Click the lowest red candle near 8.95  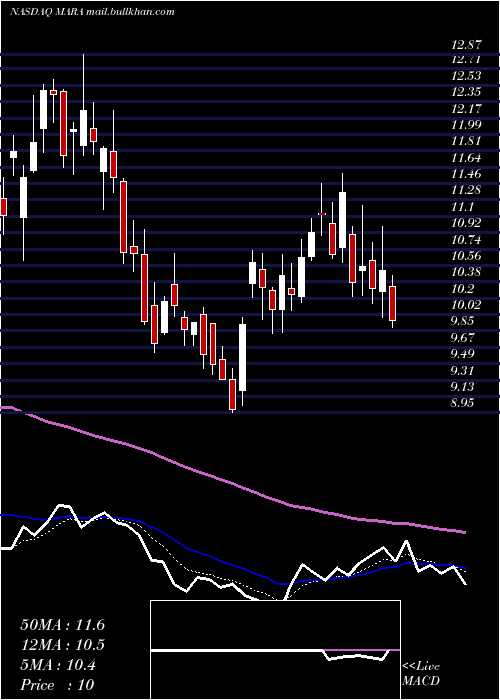coord(232,394)
